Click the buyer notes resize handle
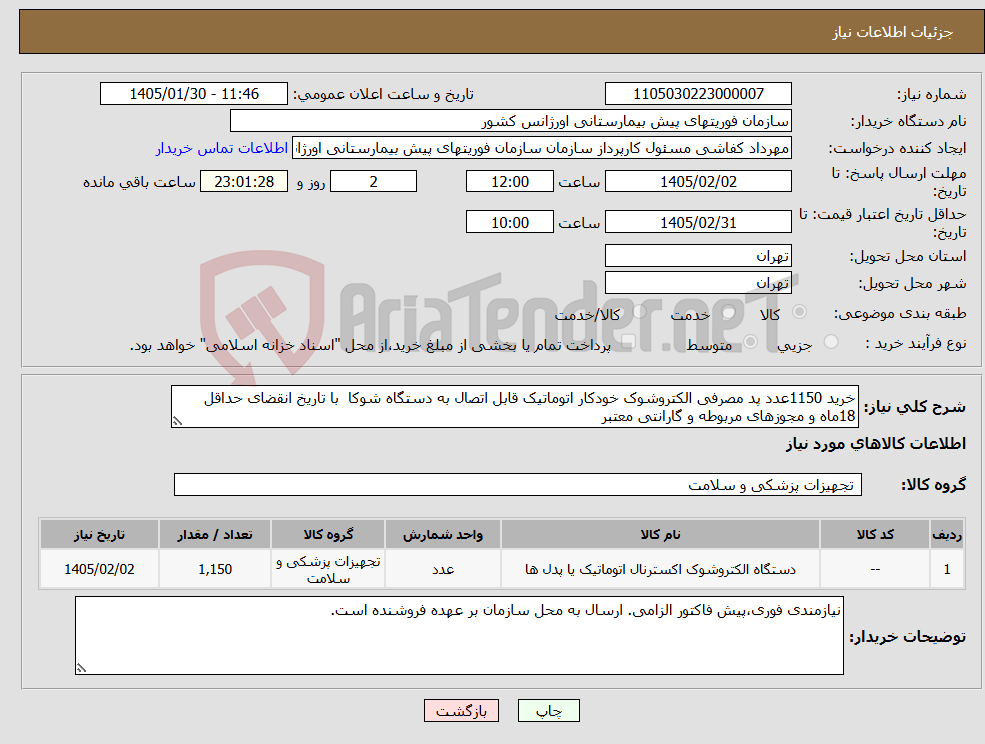 [x=81, y=668]
